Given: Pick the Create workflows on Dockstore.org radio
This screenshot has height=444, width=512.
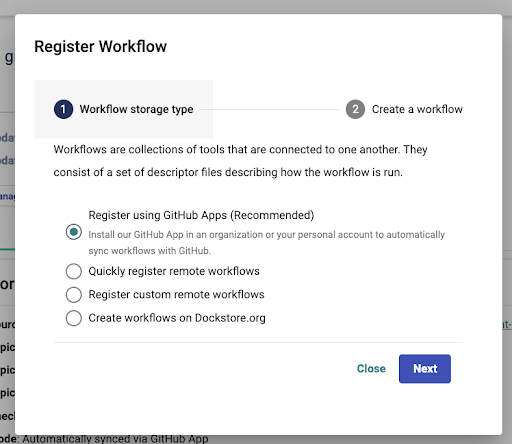Looking at the screenshot, I should point(74,318).
